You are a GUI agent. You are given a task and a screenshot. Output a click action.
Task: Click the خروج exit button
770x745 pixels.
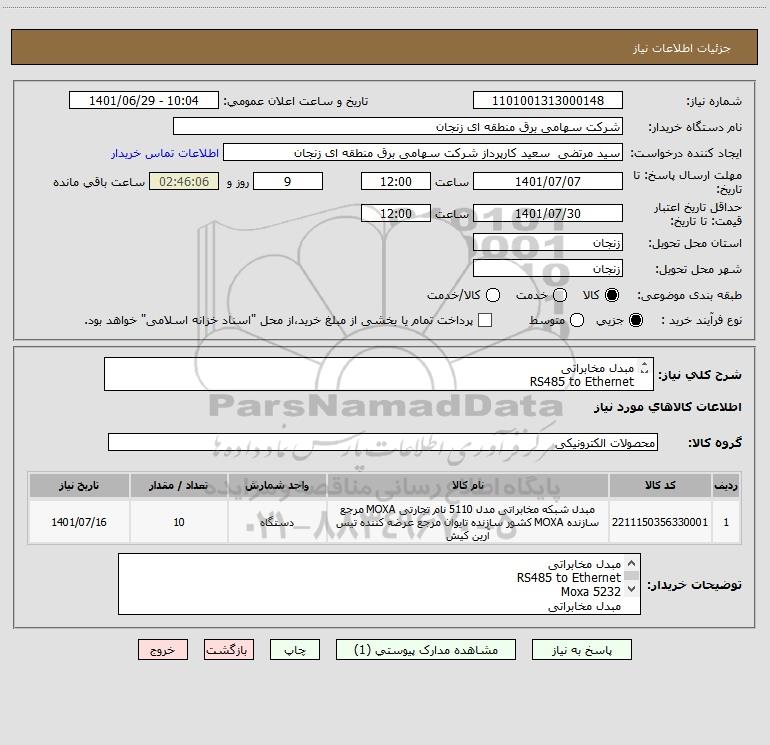click(163, 650)
